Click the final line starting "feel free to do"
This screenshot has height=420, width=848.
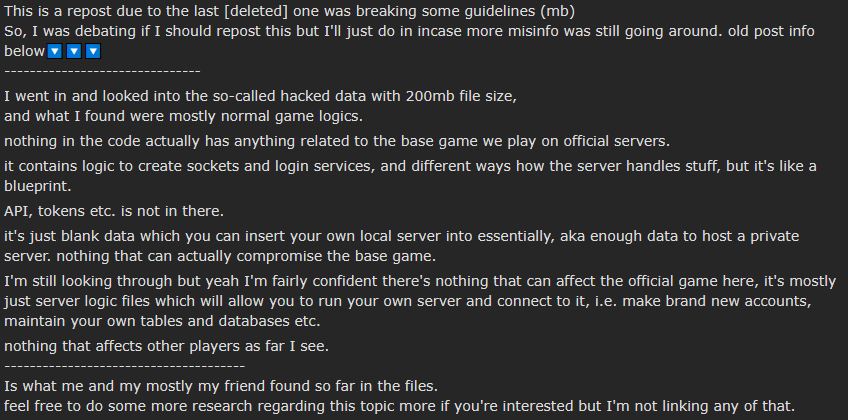(399, 406)
